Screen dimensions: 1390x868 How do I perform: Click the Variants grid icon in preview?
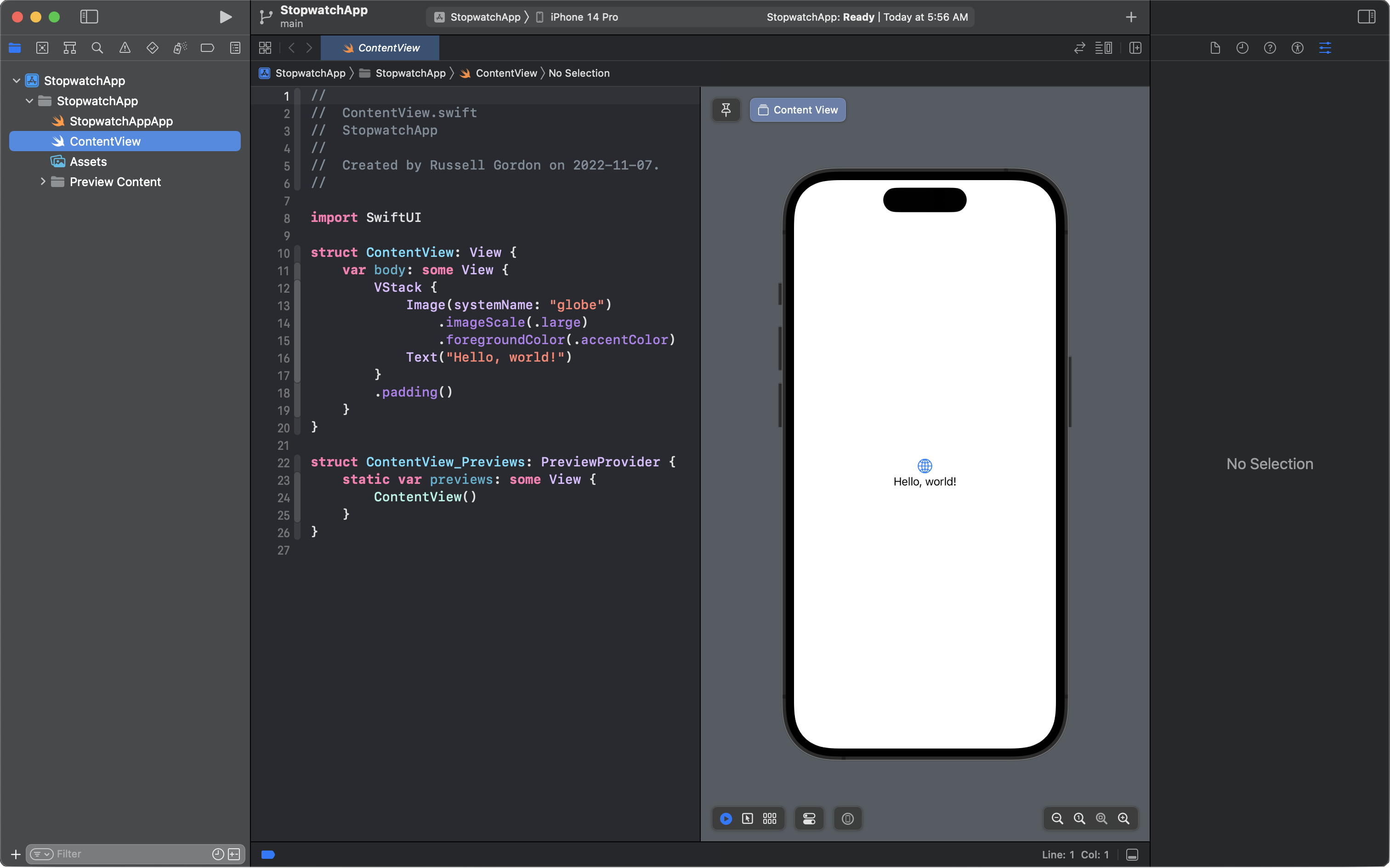pyautogui.click(x=770, y=819)
